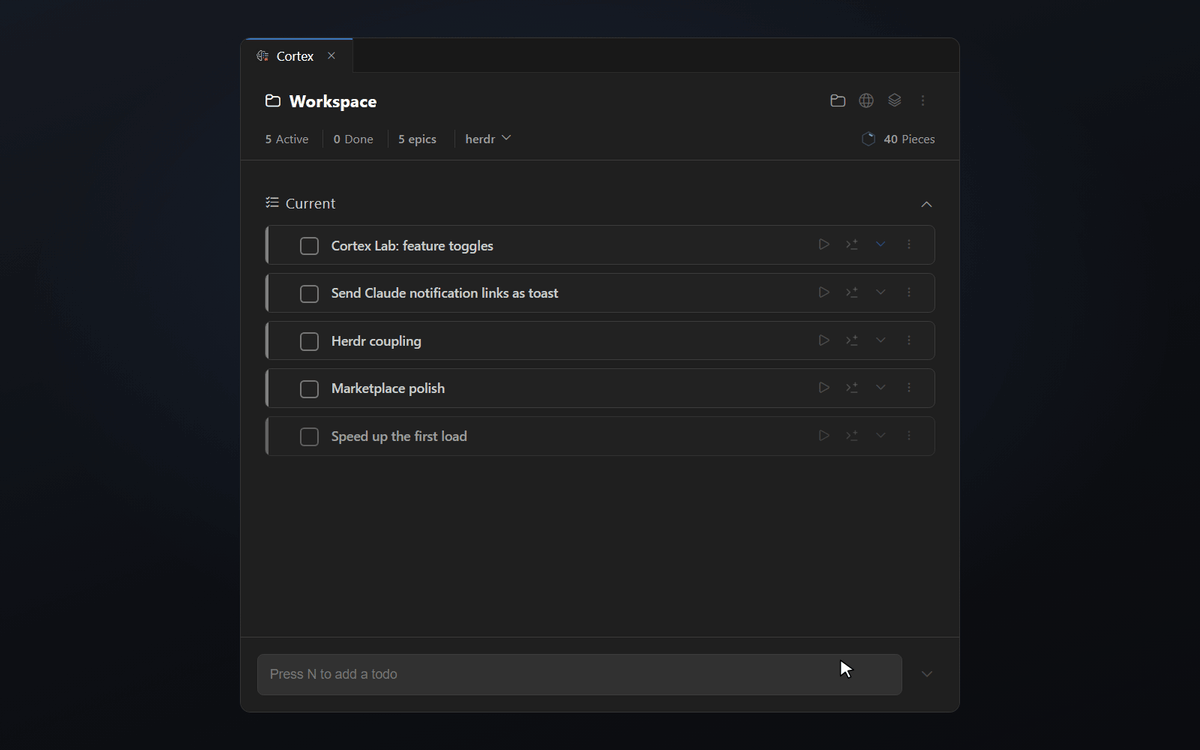Run the Cortex Lab: feature toggles todo

(x=824, y=244)
